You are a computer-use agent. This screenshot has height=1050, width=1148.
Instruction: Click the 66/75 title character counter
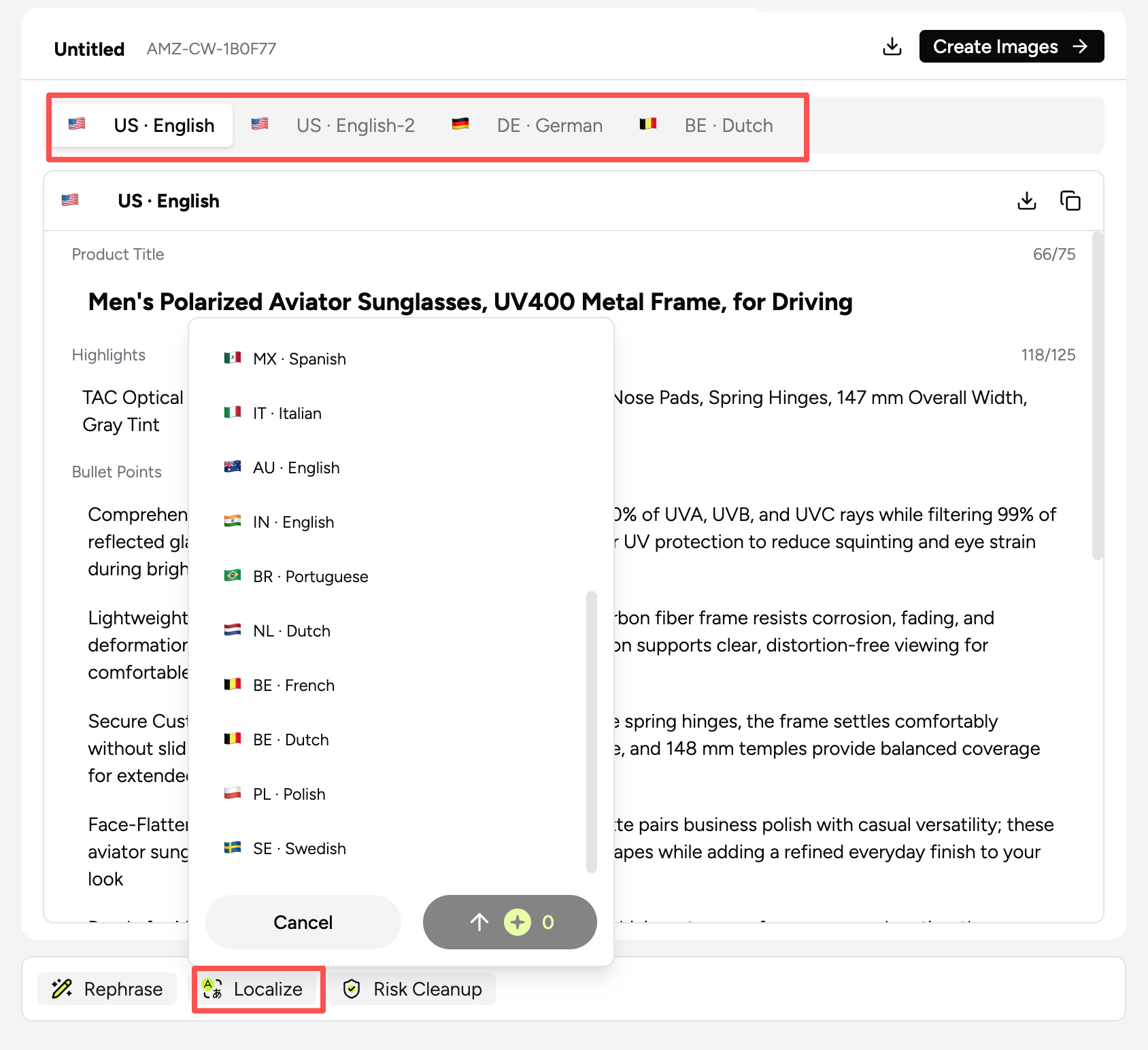pyautogui.click(x=1054, y=254)
